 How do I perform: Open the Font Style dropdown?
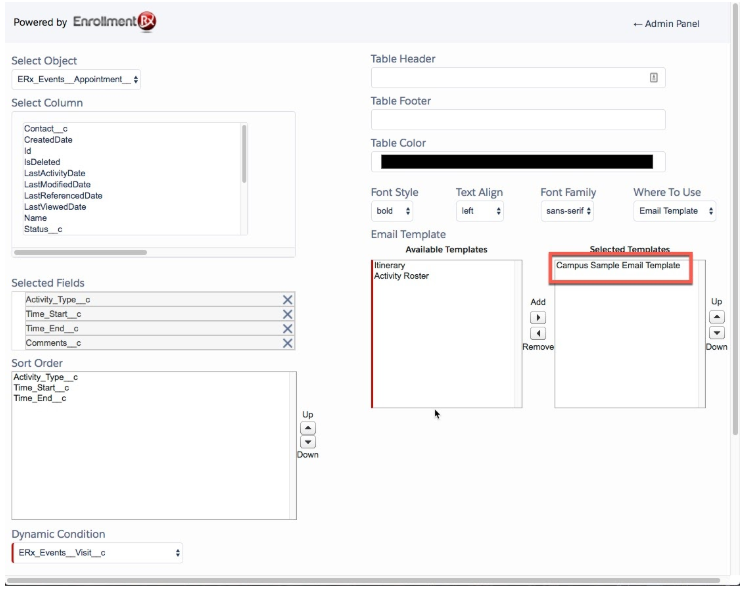tap(393, 212)
